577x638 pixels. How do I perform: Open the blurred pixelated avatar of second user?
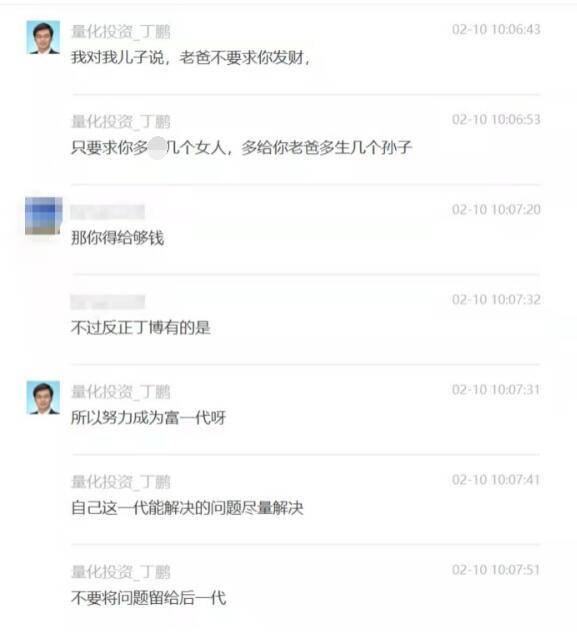pos(44,216)
